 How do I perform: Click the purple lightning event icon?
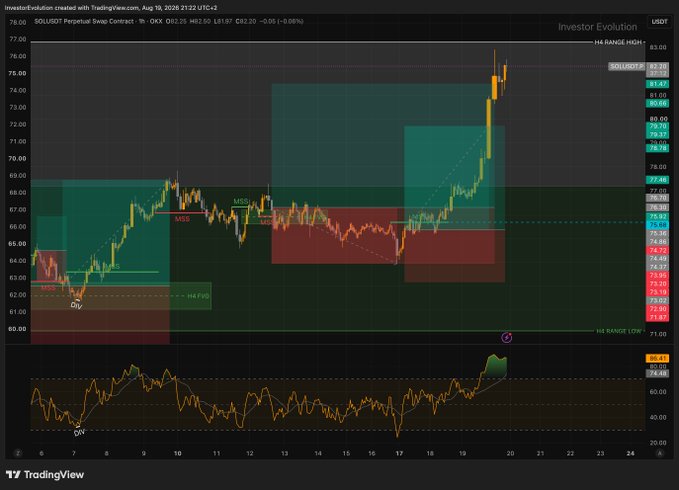point(507,337)
